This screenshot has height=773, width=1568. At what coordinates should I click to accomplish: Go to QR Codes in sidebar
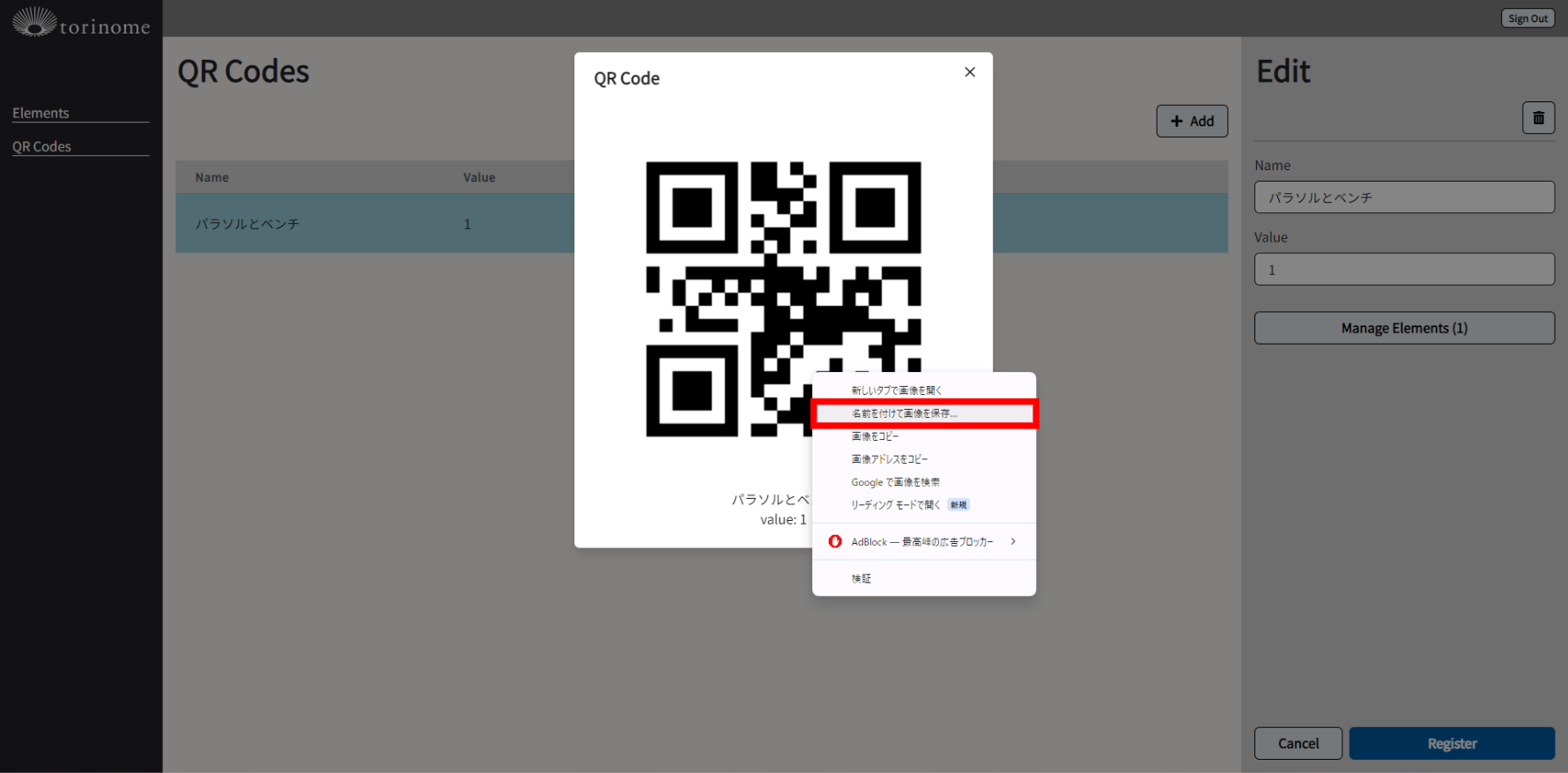pyautogui.click(x=41, y=146)
